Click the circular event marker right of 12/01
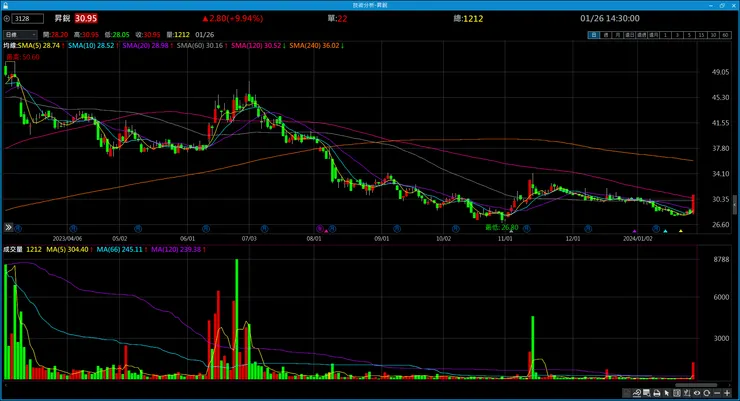Image resolution: width=740 pixels, height=401 pixels. click(588, 228)
